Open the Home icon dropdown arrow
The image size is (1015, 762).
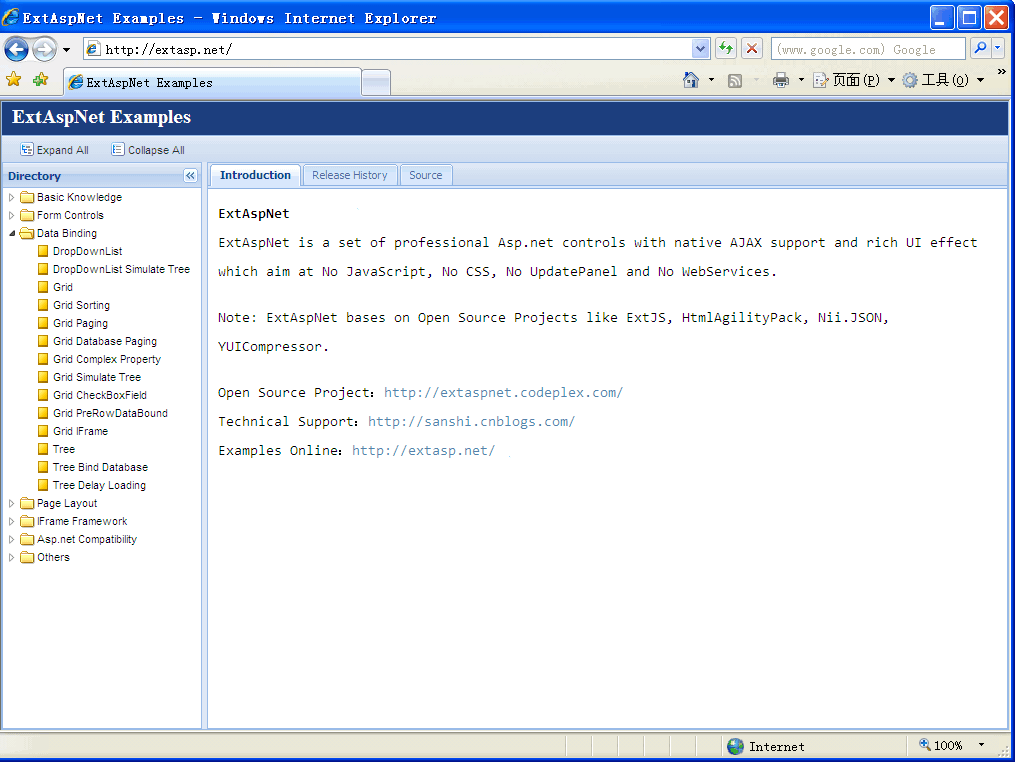click(711, 80)
